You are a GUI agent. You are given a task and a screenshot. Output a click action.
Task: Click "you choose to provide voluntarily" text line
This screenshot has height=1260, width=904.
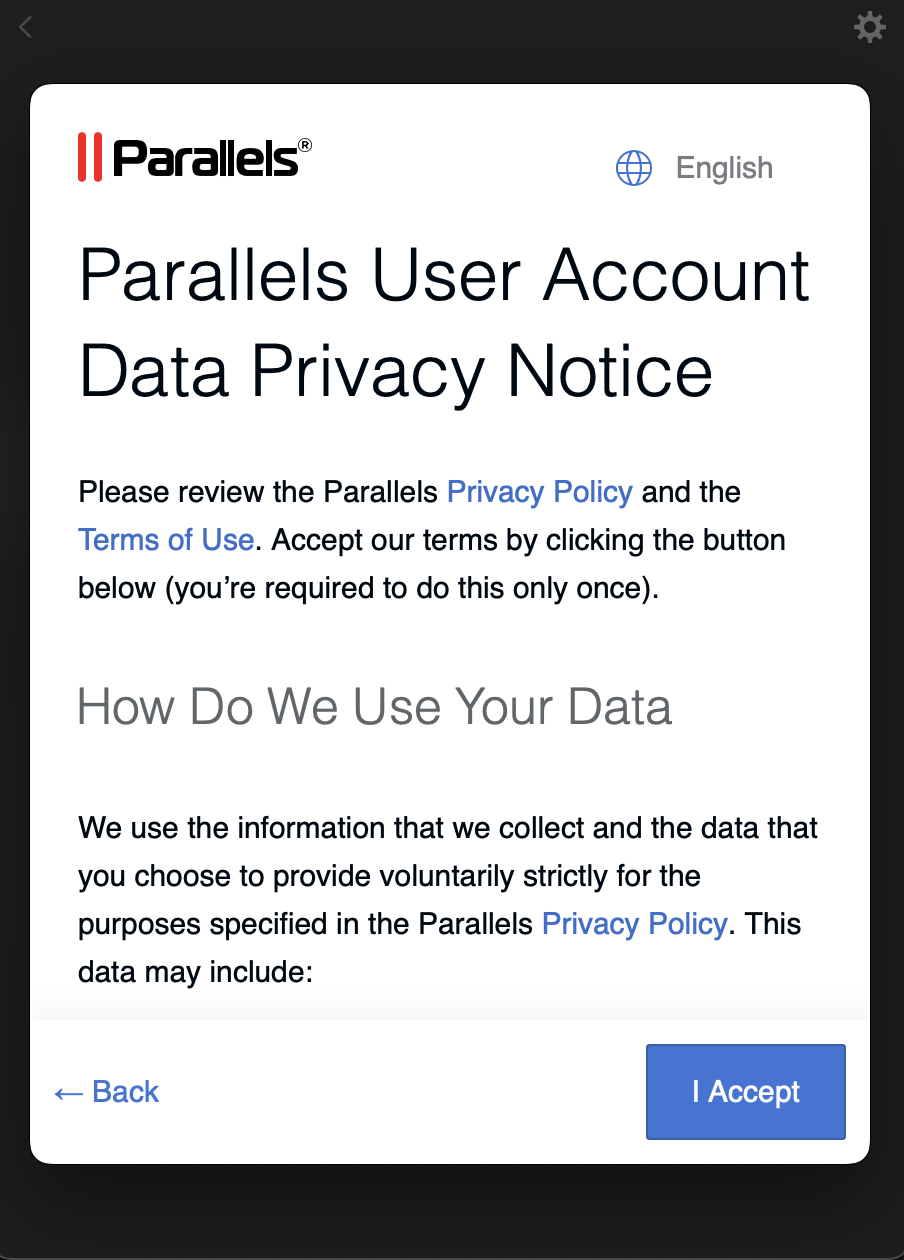389,876
